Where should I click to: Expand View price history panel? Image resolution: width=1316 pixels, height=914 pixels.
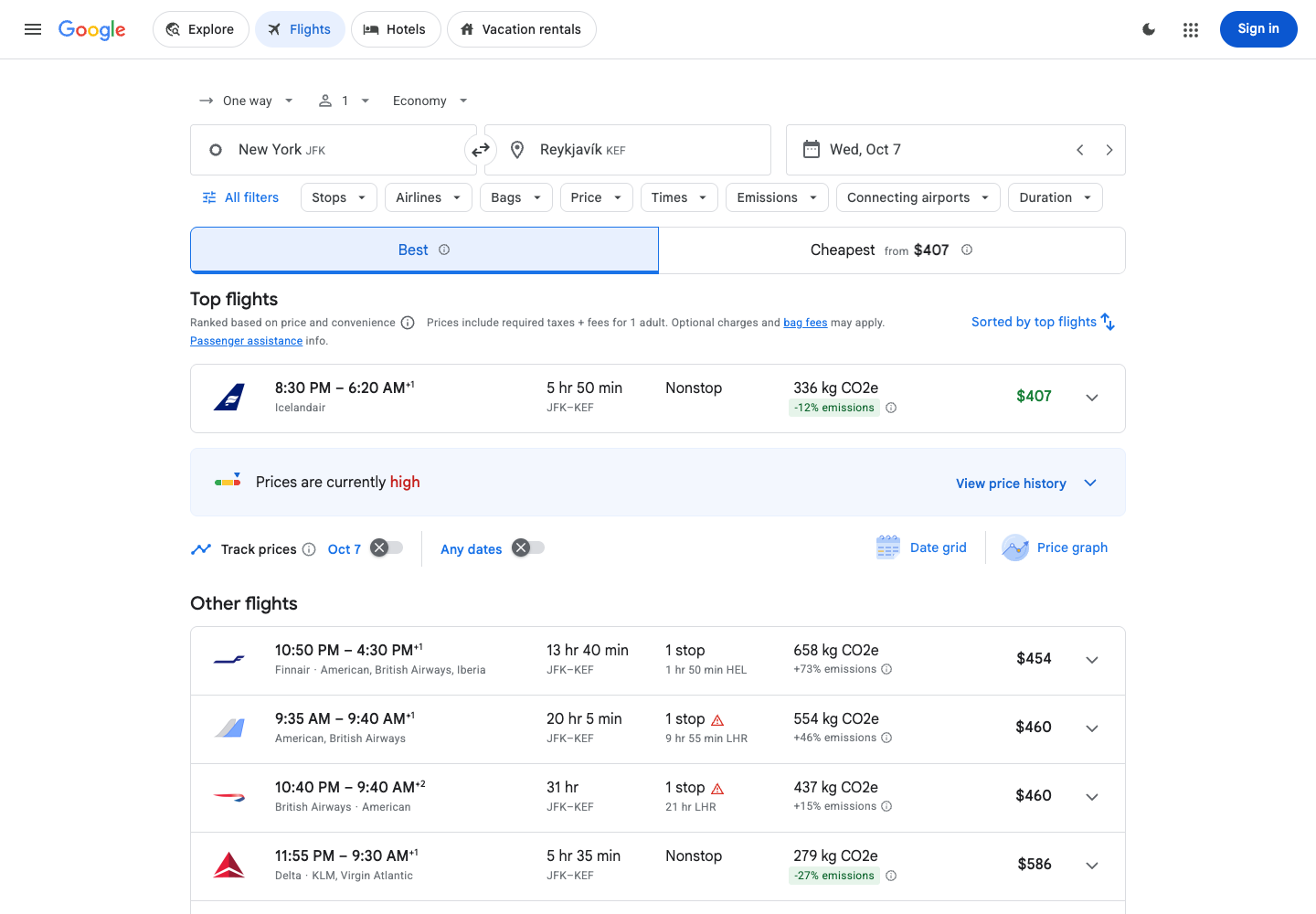tap(1026, 483)
